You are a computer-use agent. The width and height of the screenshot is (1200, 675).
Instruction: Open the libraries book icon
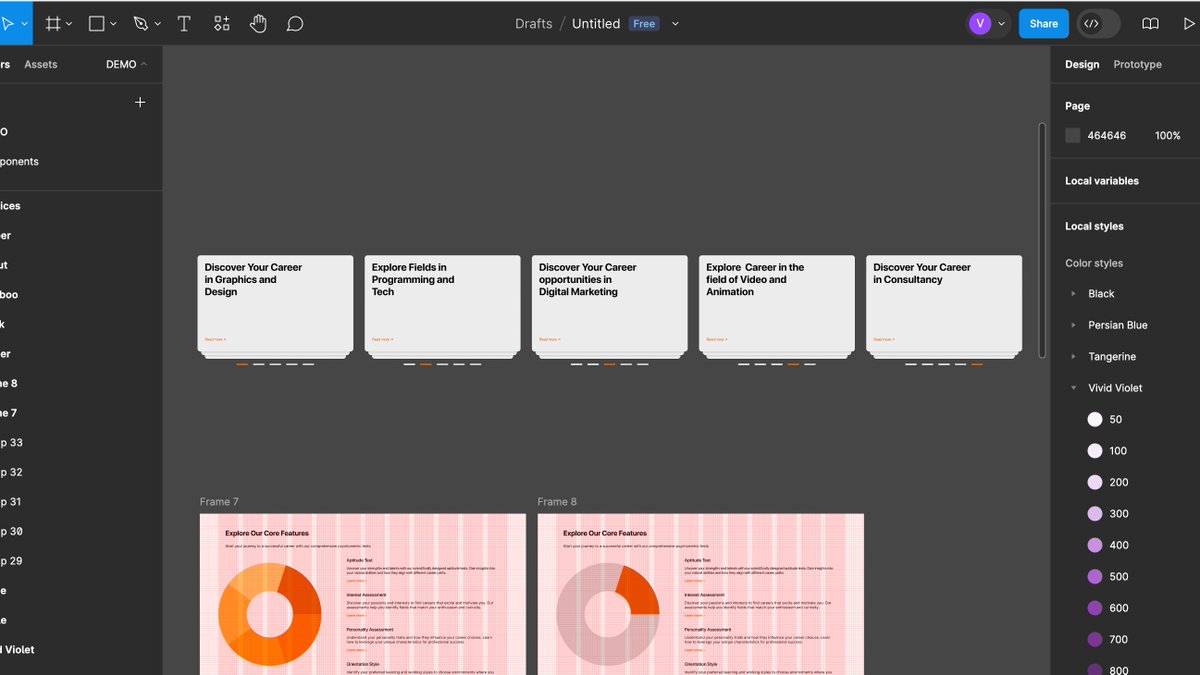point(1151,23)
